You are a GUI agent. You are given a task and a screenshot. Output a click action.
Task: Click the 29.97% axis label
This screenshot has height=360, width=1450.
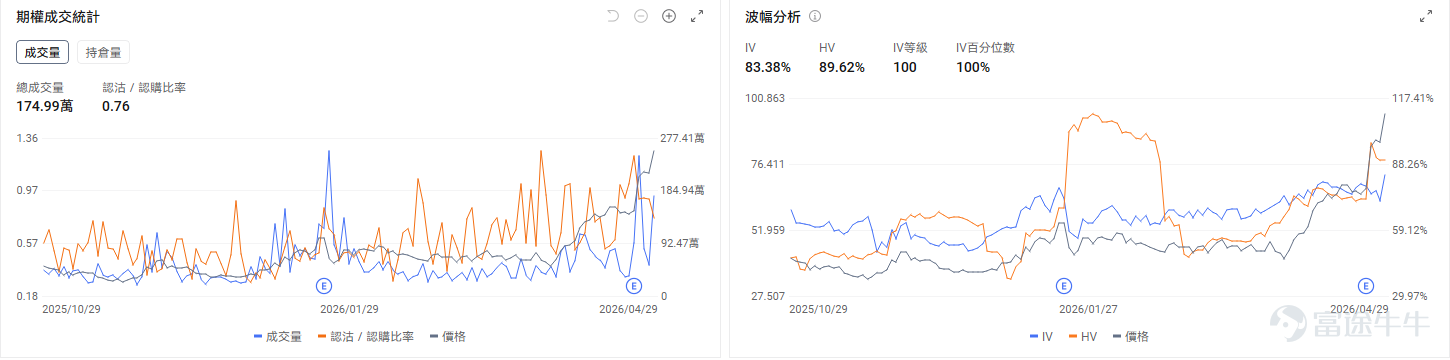tap(1409, 296)
